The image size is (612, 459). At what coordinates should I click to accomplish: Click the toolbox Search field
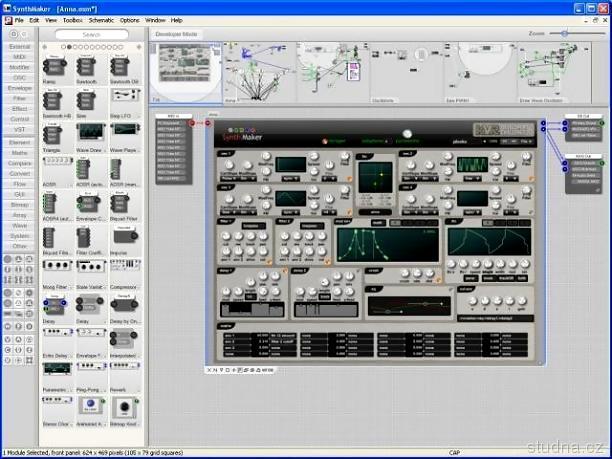coord(91,34)
